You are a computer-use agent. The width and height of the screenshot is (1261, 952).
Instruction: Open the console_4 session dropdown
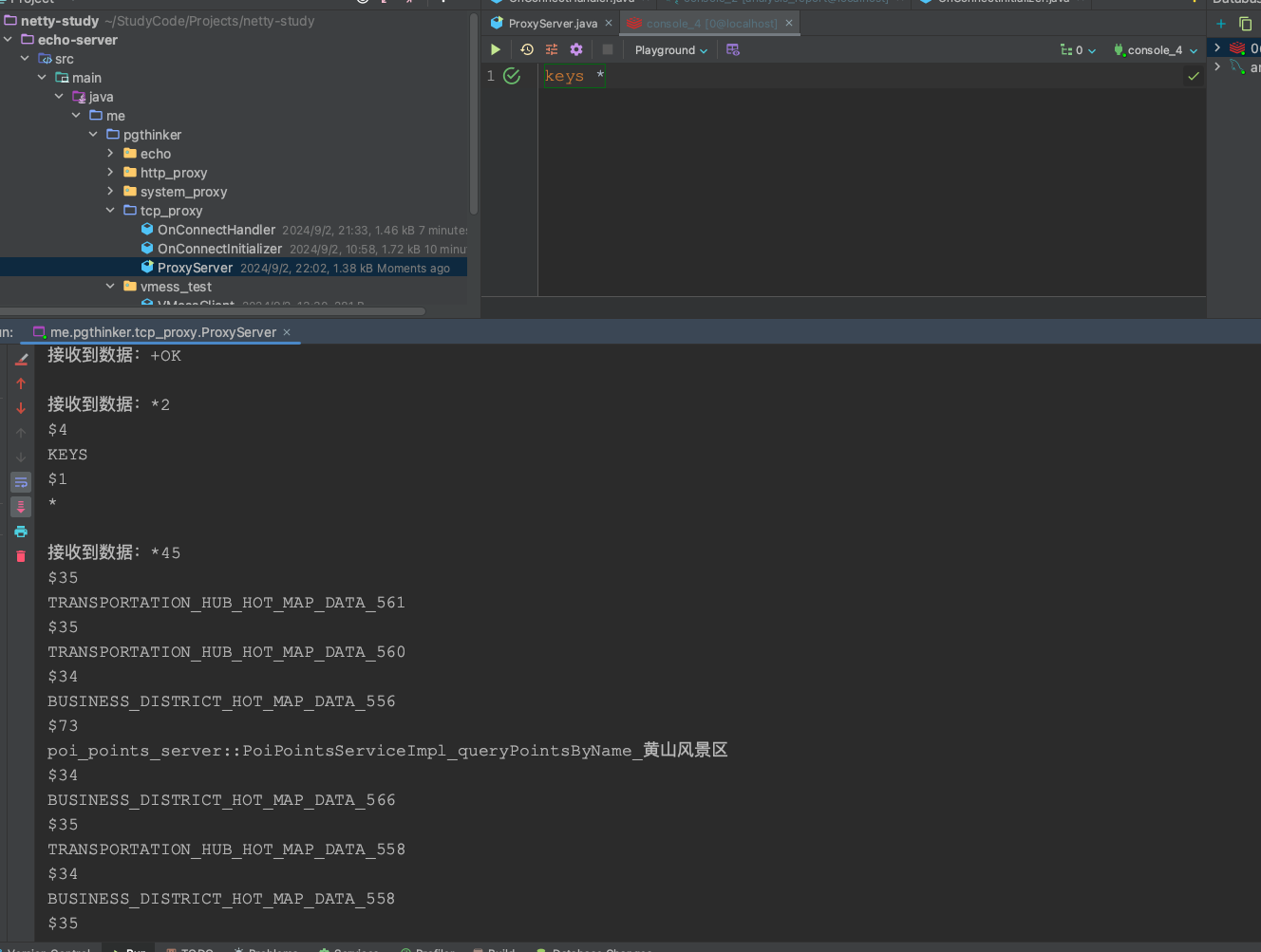click(x=1155, y=50)
